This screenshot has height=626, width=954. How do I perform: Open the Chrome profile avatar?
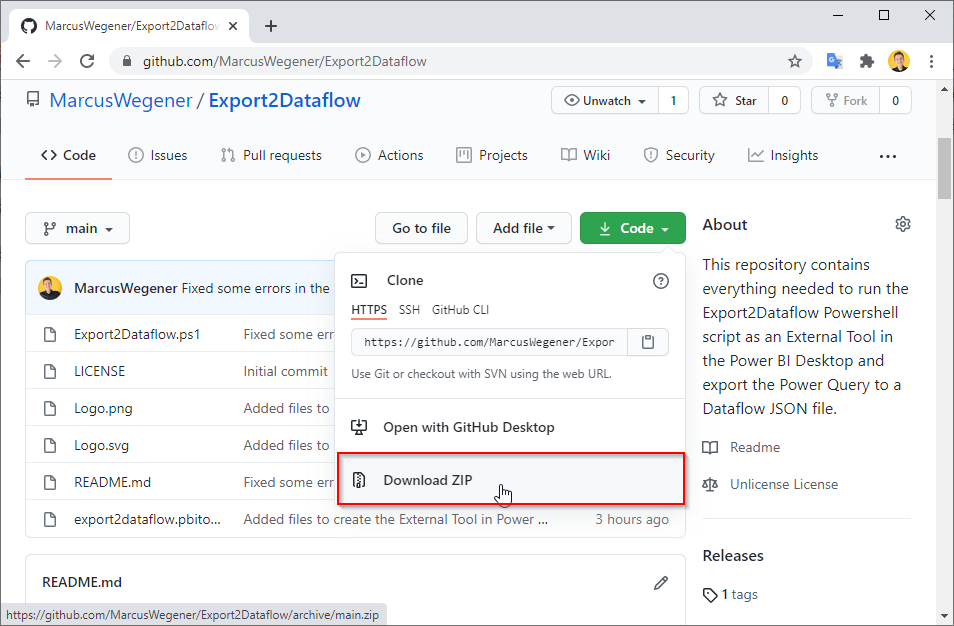899,61
